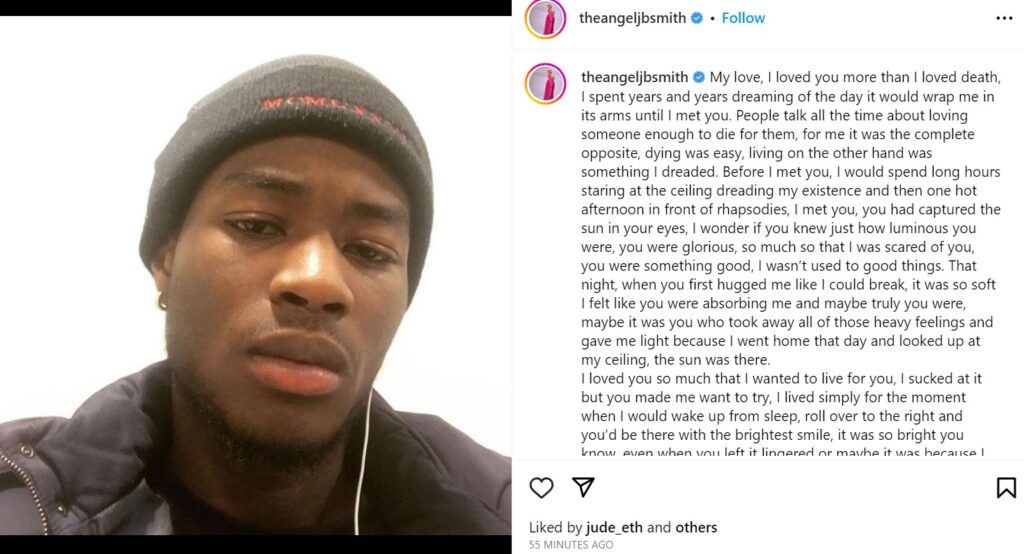Share the post via paper plane icon
The width and height of the screenshot is (1024, 554).
(583, 487)
